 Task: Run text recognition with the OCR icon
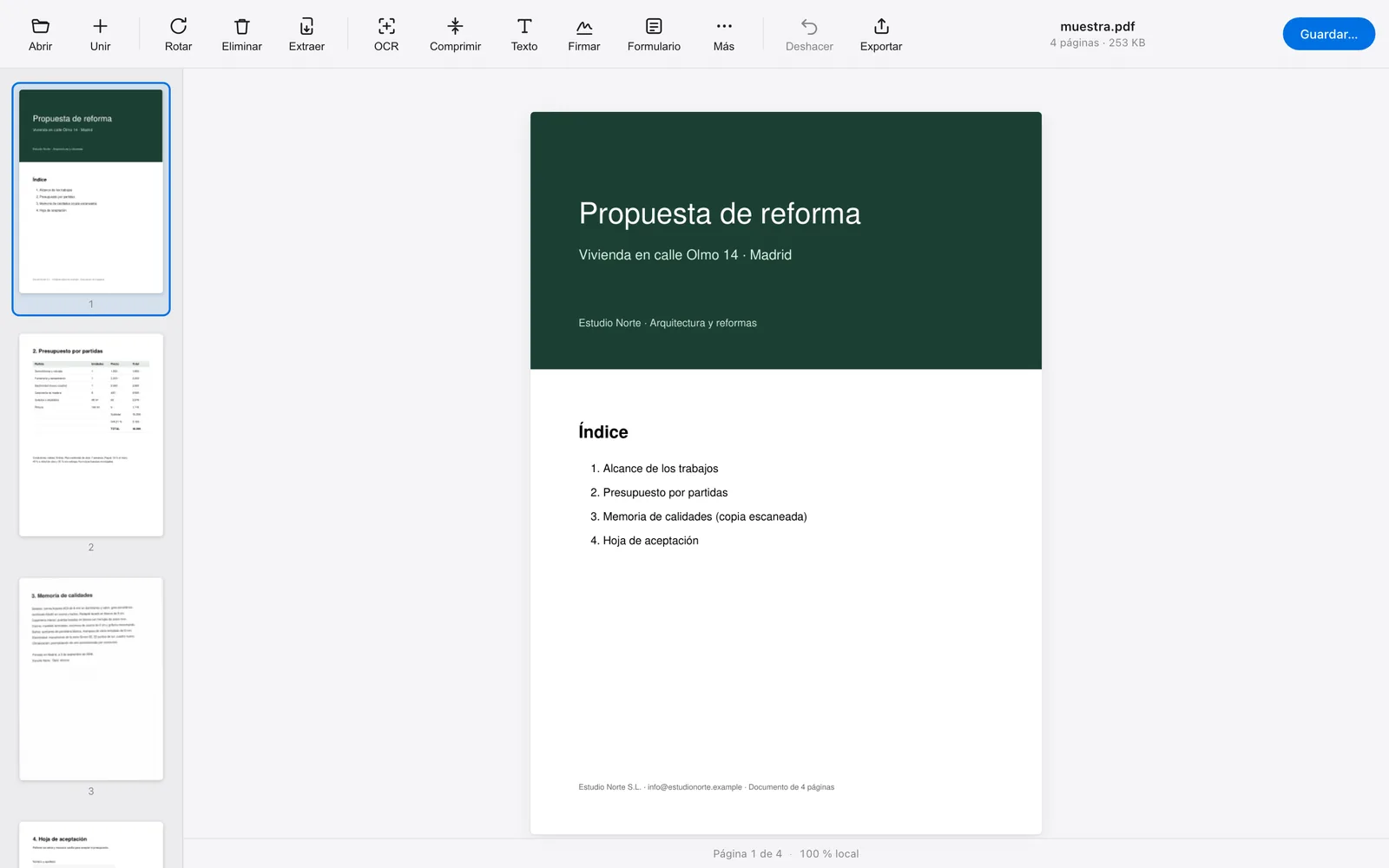click(386, 27)
